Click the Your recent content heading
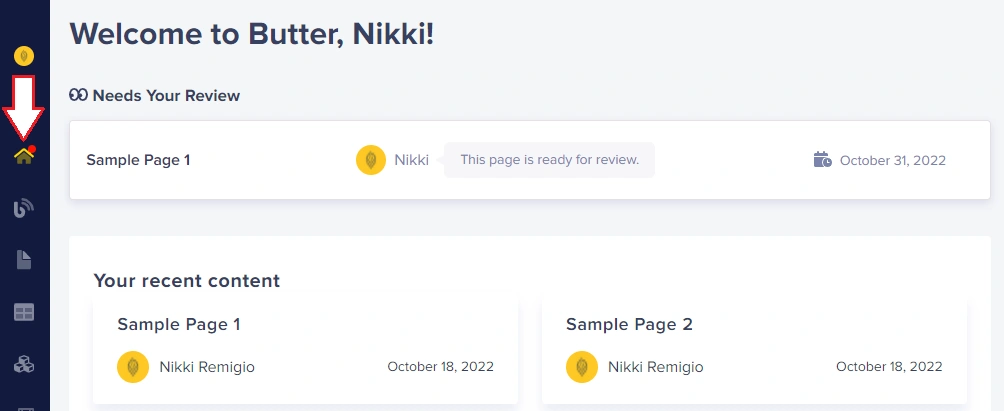 [187, 280]
